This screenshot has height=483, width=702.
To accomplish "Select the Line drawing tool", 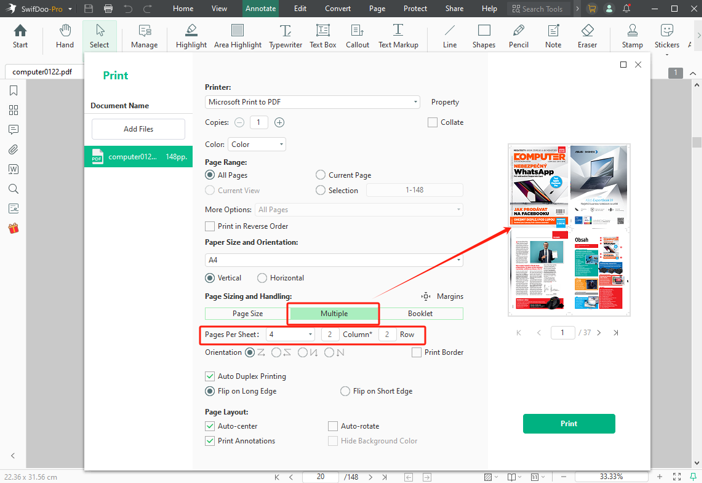I will pos(450,36).
